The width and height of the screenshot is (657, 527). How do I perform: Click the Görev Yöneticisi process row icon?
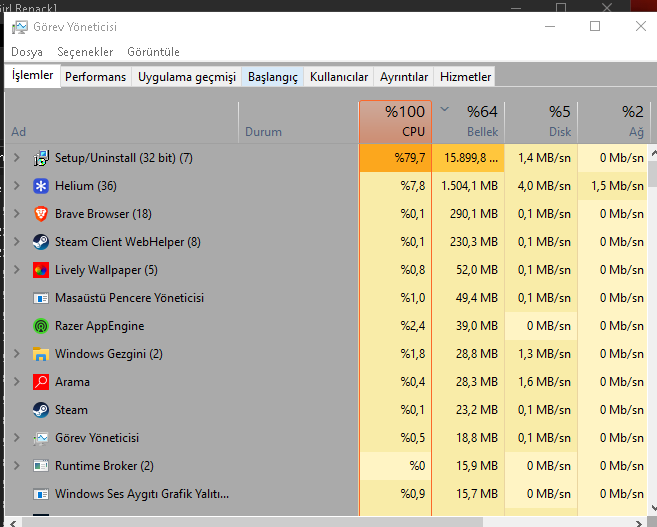pyautogui.click(x=41, y=438)
